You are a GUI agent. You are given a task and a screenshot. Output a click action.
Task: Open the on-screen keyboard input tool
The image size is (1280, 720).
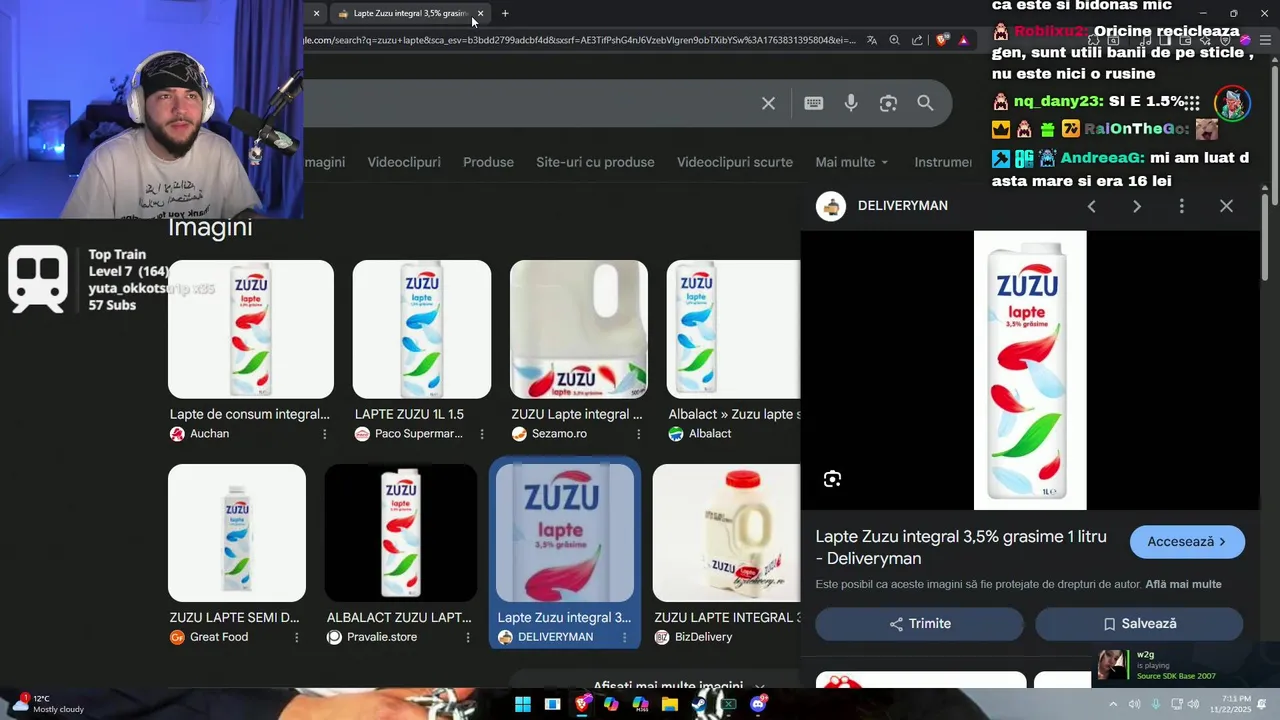[813, 103]
